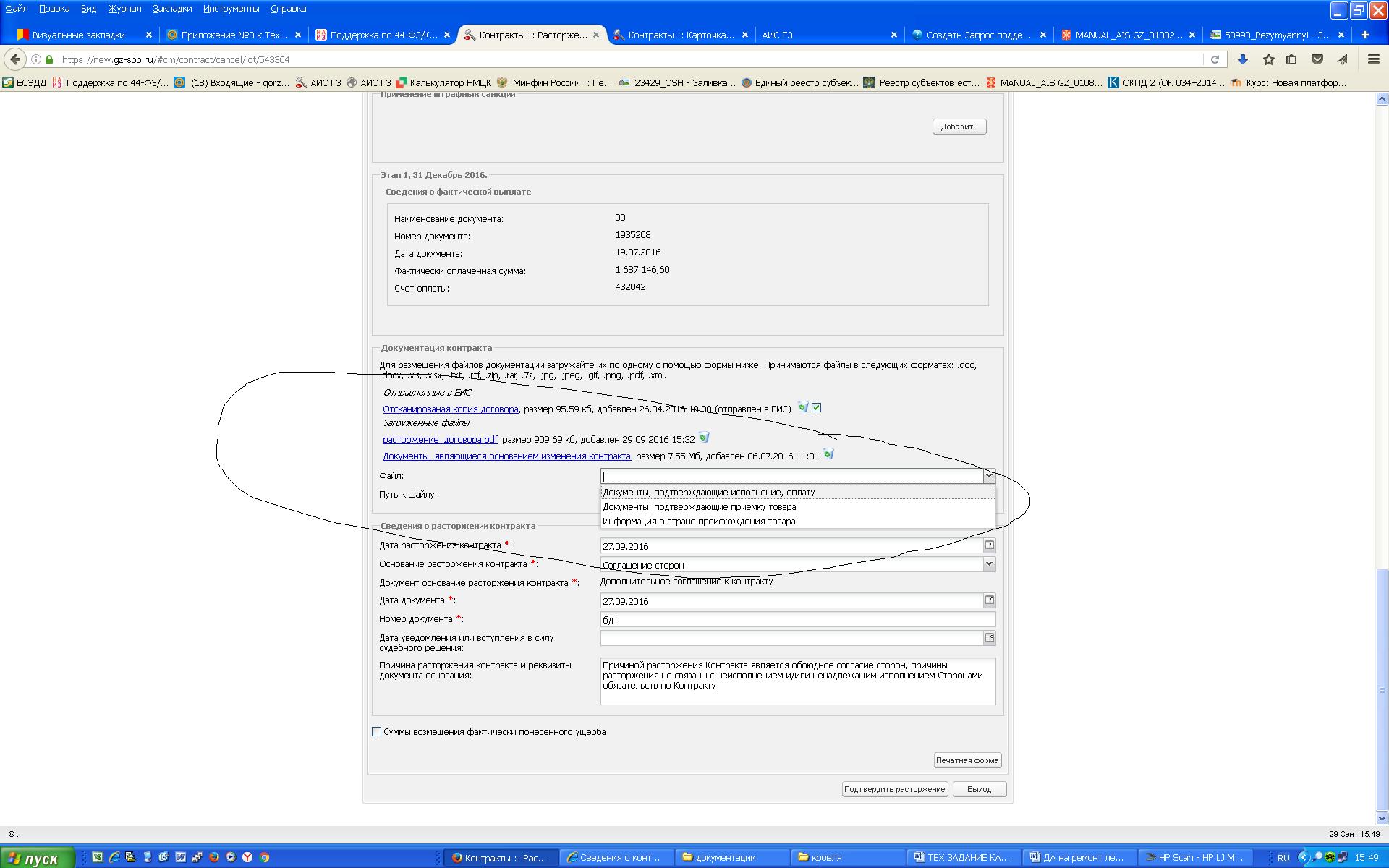Open the Pocket icon in toolbar
The width and height of the screenshot is (1389, 868).
(1317, 59)
